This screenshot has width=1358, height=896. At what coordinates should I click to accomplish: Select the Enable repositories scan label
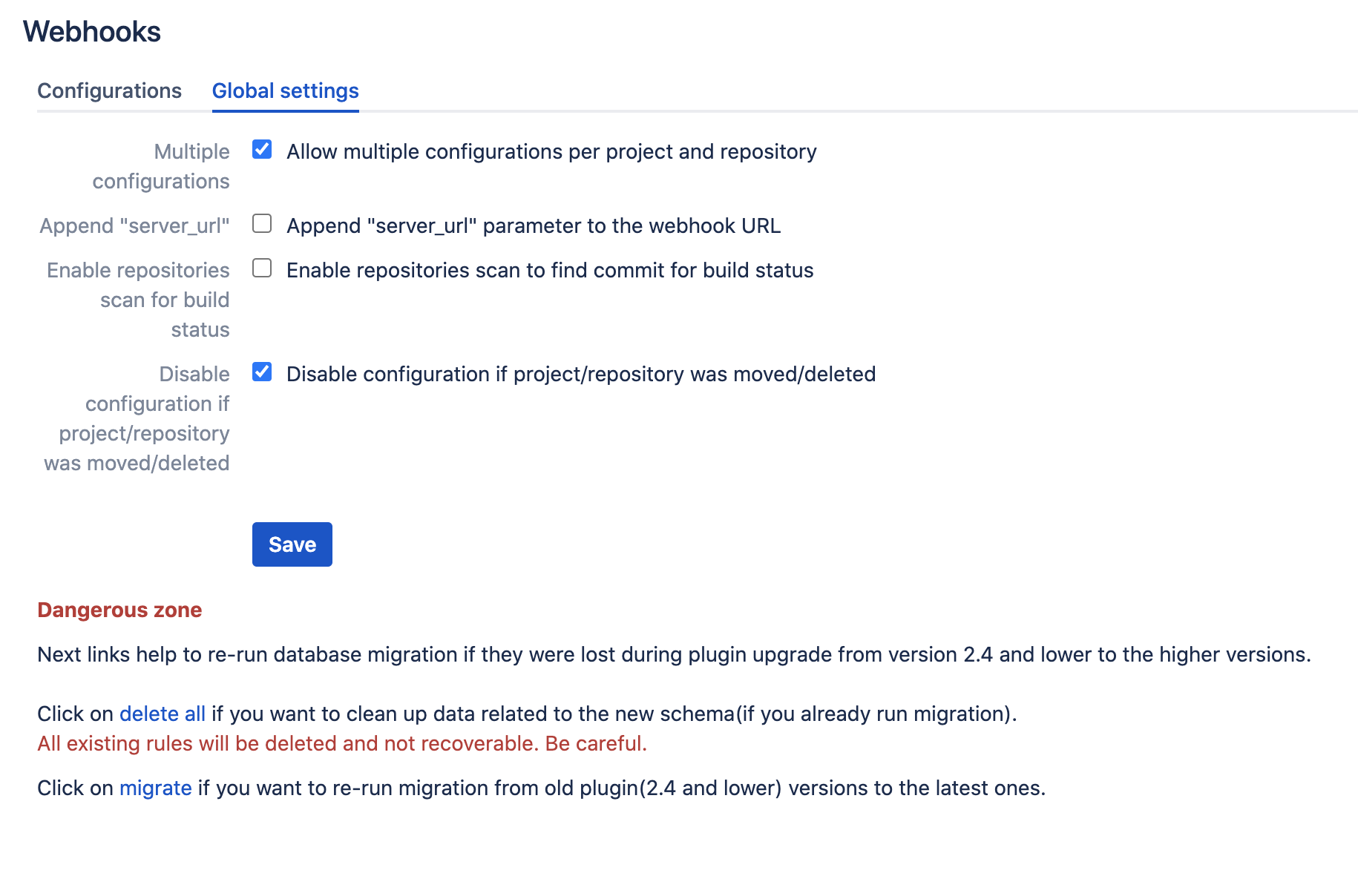[137, 299]
